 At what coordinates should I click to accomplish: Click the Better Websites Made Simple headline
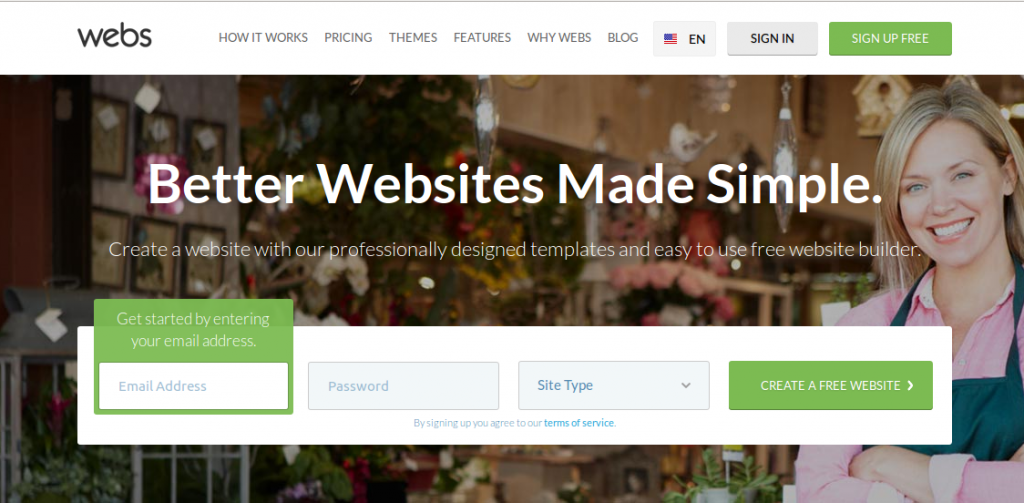515,183
